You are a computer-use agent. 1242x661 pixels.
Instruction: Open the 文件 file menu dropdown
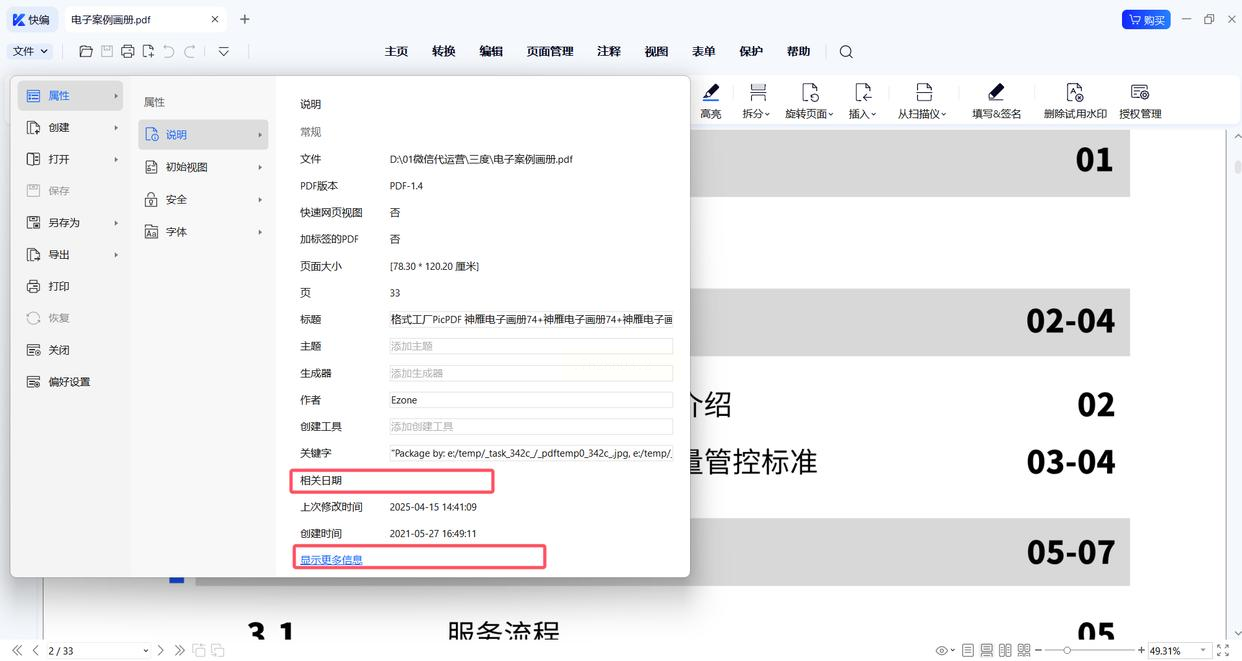pyautogui.click(x=30, y=51)
